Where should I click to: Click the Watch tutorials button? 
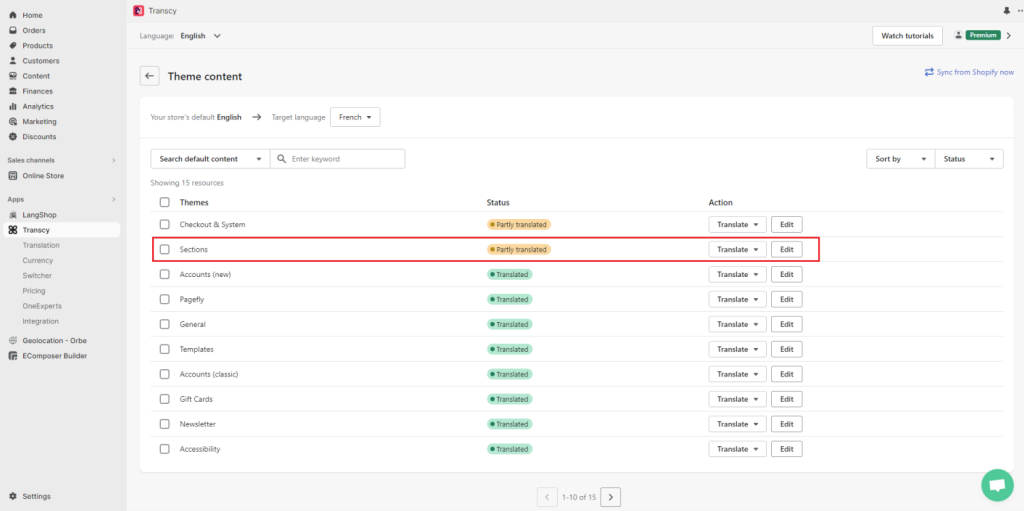[x=907, y=36]
